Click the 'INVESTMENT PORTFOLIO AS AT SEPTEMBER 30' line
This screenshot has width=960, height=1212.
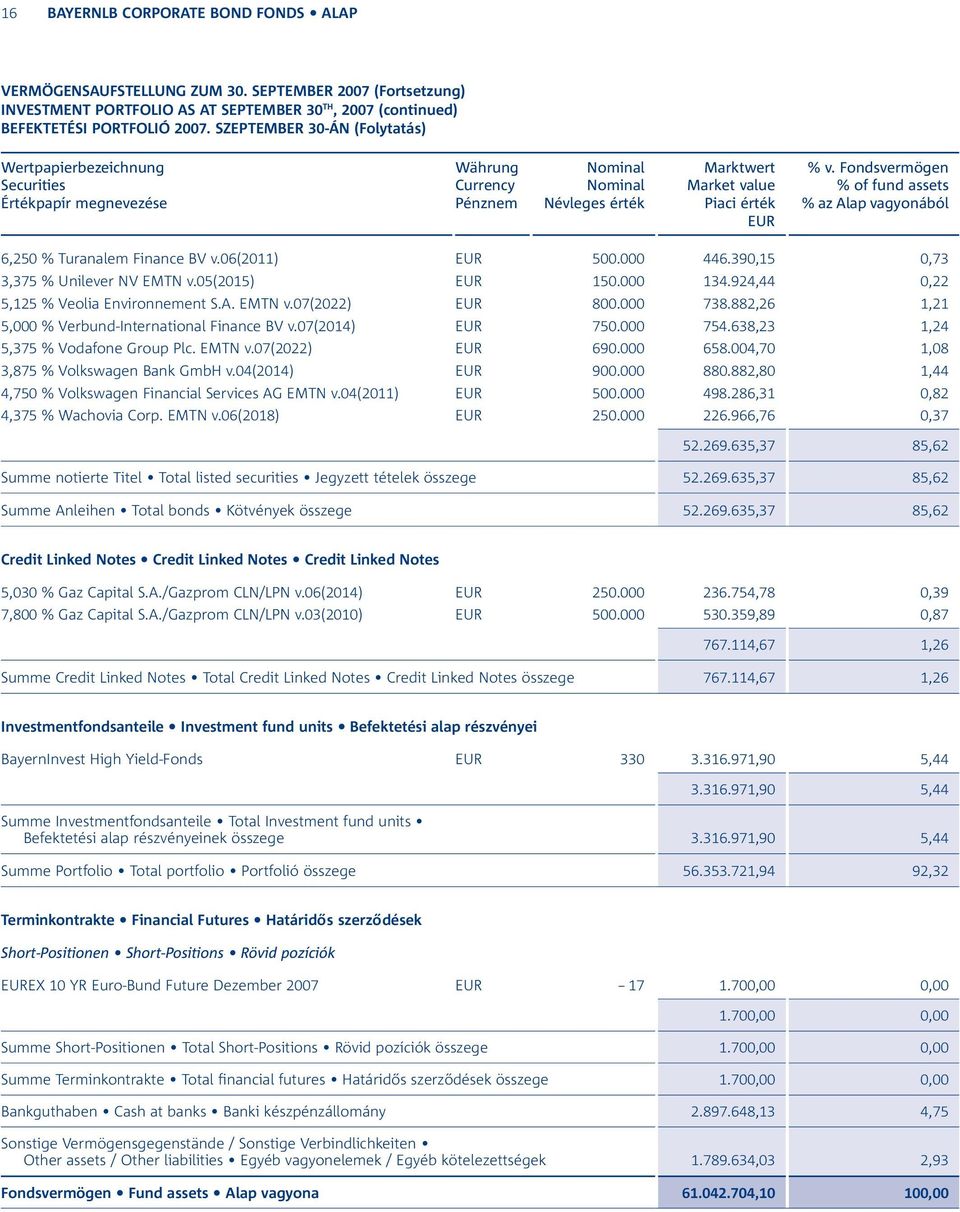tap(230, 109)
